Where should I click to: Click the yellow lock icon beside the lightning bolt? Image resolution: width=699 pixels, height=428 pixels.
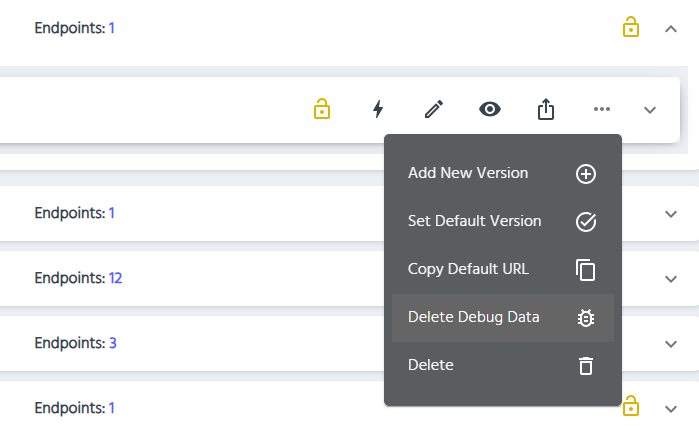[x=321, y=109]
